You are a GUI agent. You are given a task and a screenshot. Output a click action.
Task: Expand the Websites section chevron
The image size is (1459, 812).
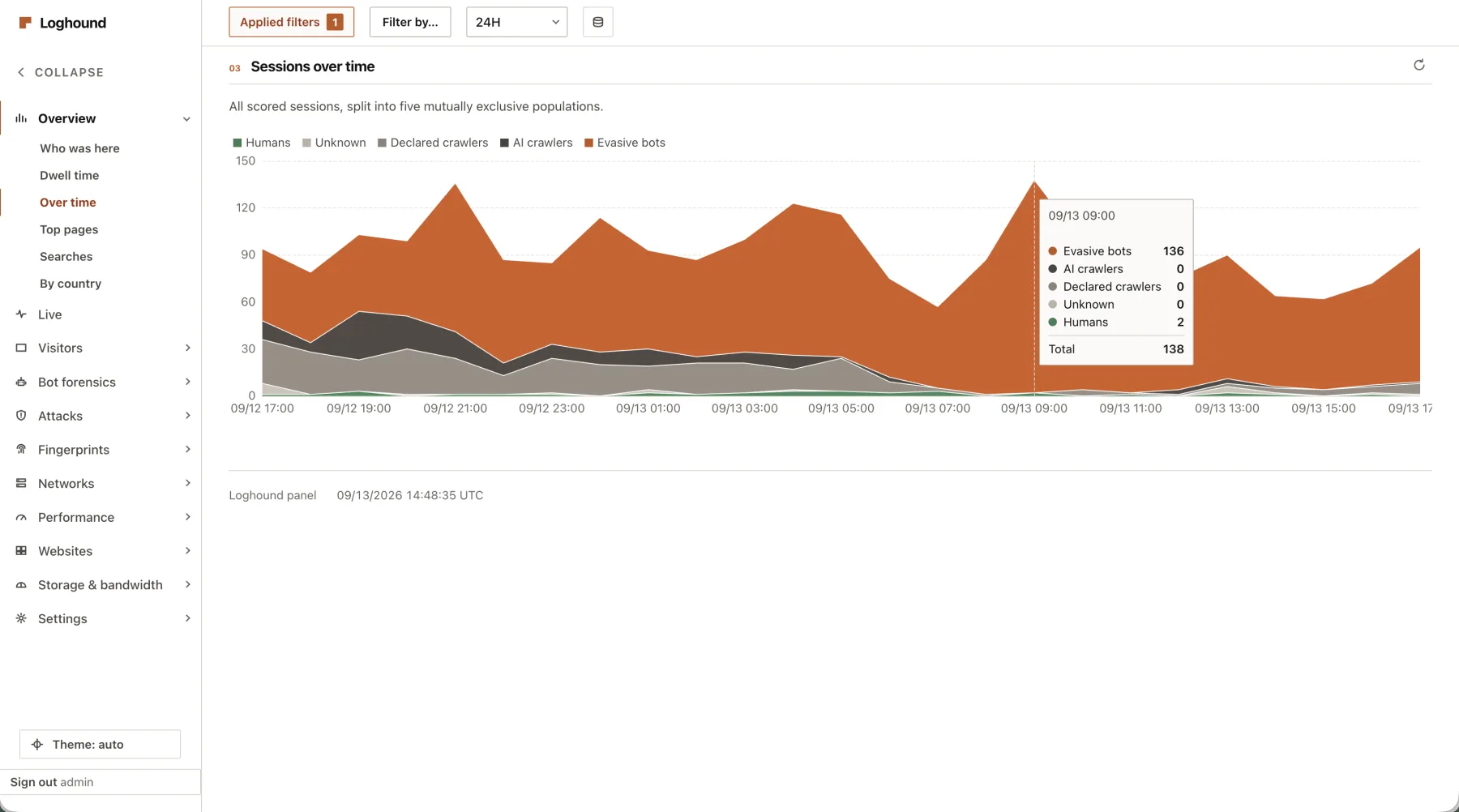pos(188,551)
